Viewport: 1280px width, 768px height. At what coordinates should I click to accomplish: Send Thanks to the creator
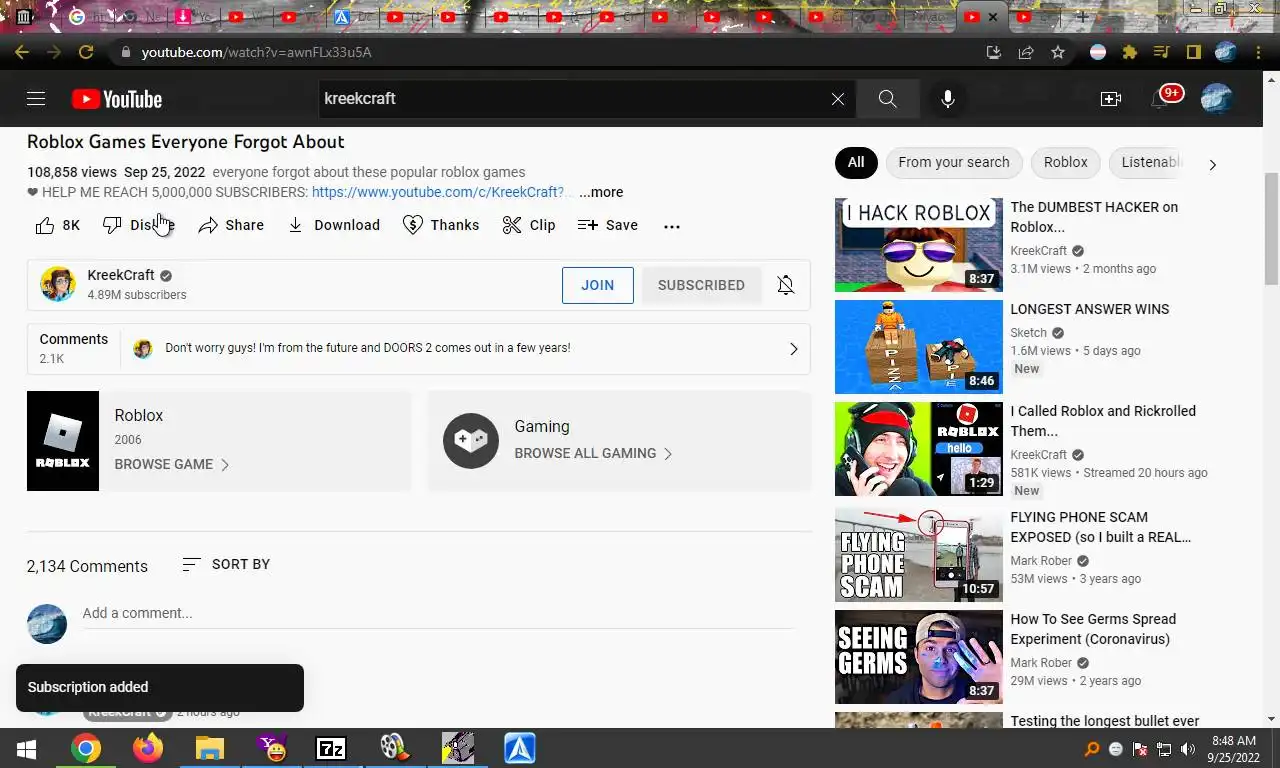(x=441, y=225)
